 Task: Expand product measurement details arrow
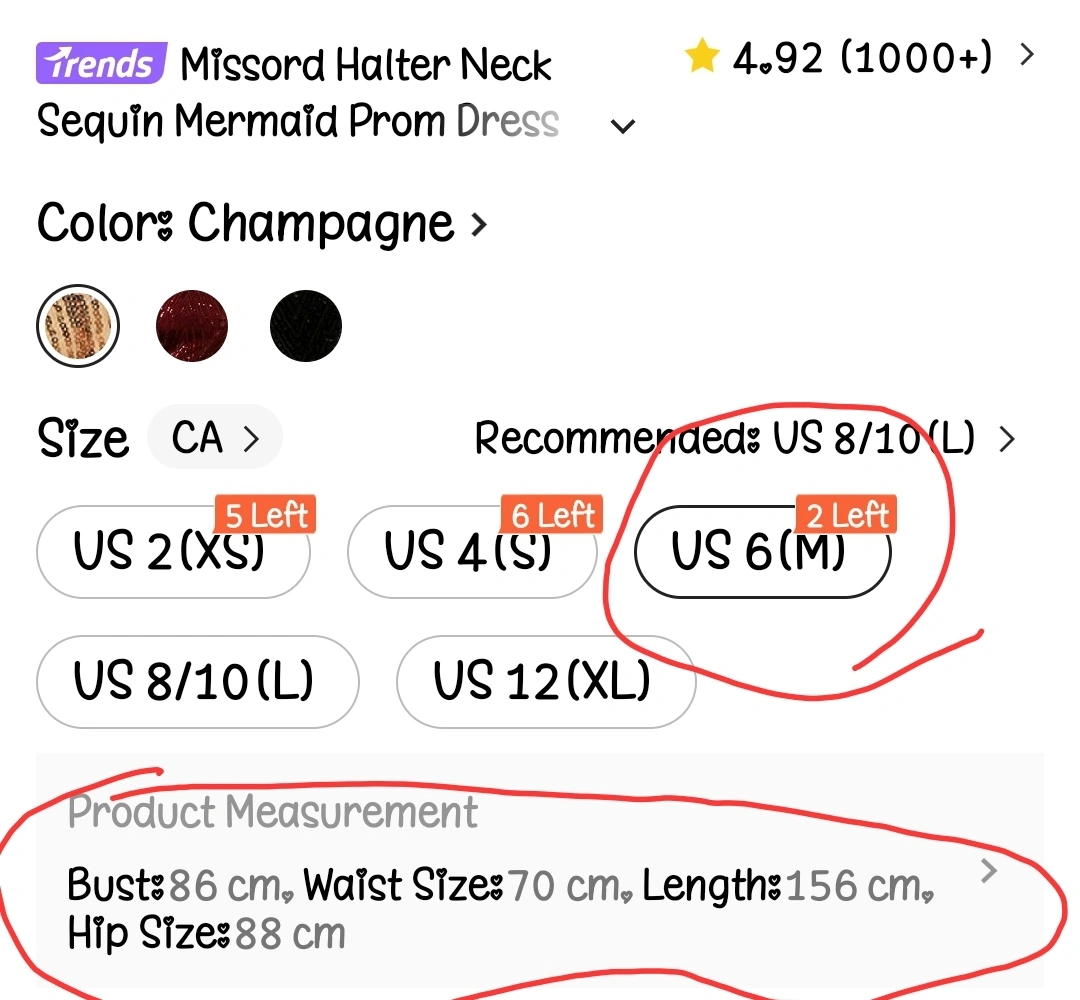[989, 872]
